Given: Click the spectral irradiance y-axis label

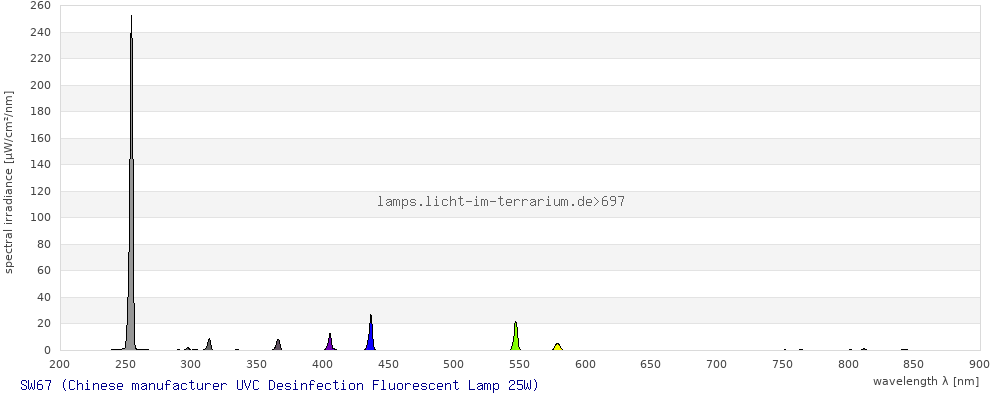Looking at the screenshot, I should (9, 182).
